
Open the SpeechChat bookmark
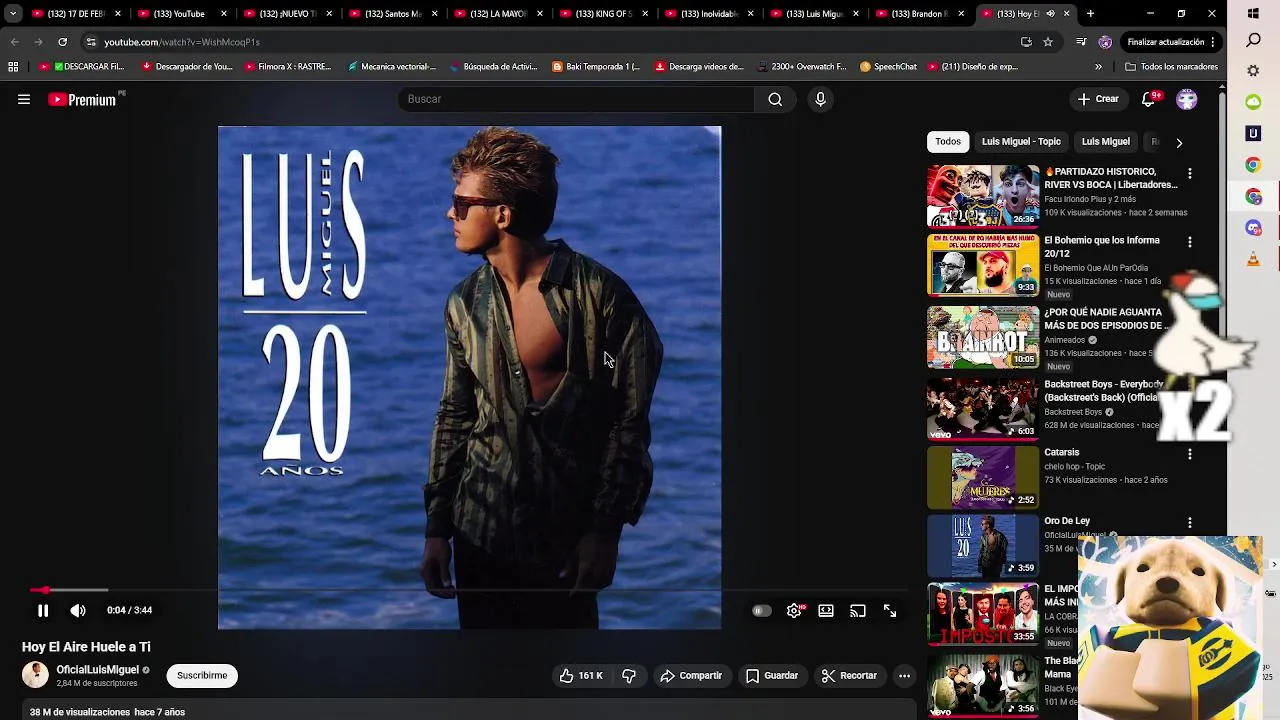click(x=888, y=67)
